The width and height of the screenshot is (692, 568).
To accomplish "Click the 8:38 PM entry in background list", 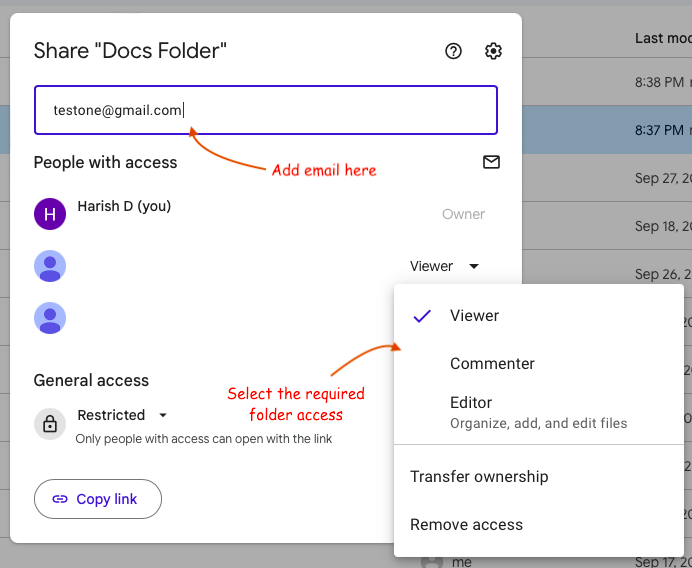I will [x=659, y=82].
